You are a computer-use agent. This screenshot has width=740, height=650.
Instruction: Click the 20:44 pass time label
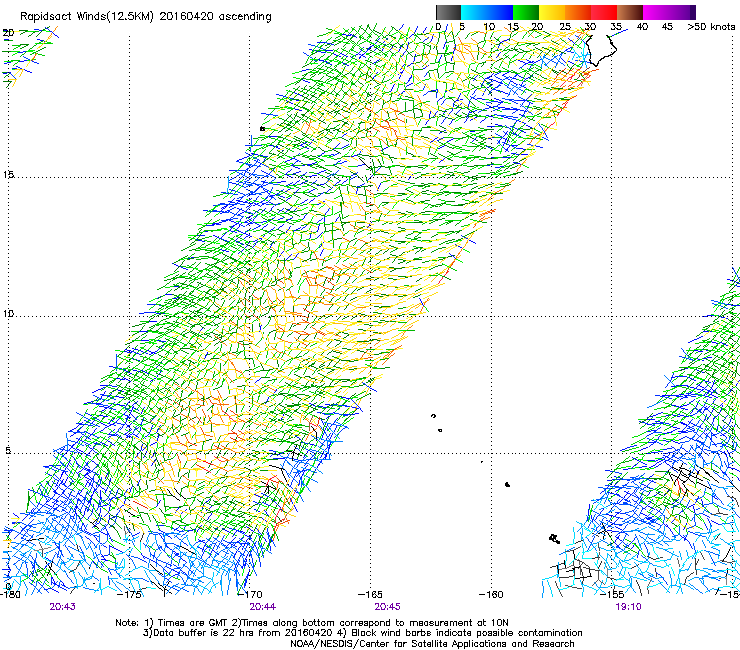coord(263,607)
